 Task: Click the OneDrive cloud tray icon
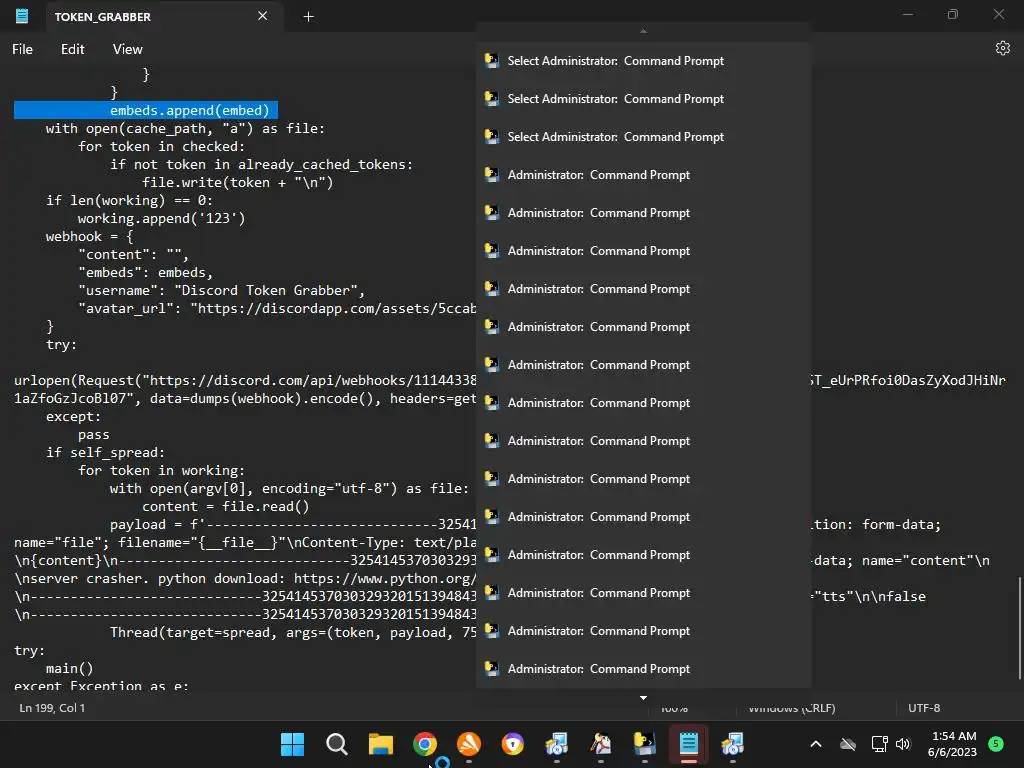coord(848,744)
